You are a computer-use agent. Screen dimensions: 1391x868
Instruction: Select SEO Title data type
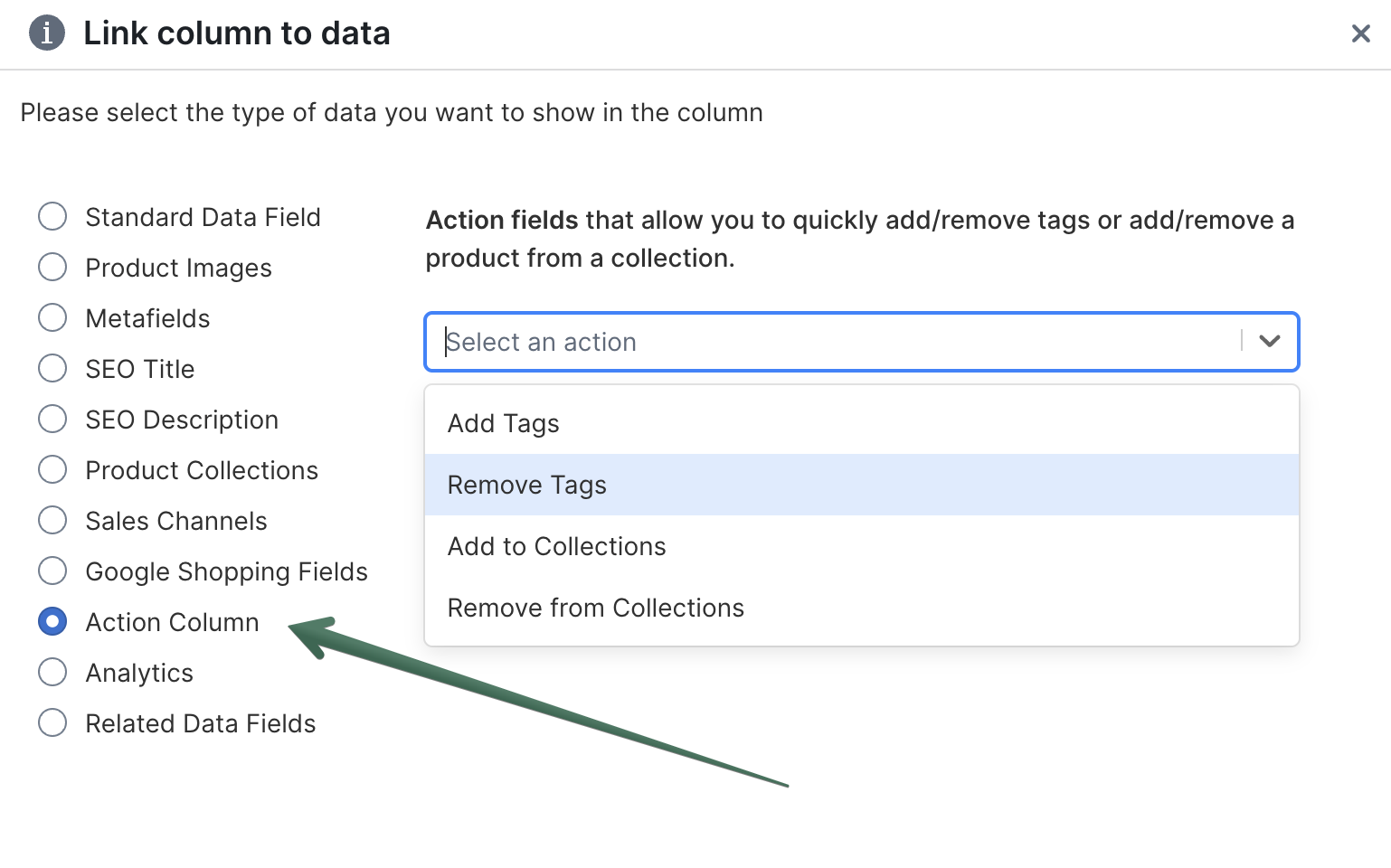(x=52, y=368)
